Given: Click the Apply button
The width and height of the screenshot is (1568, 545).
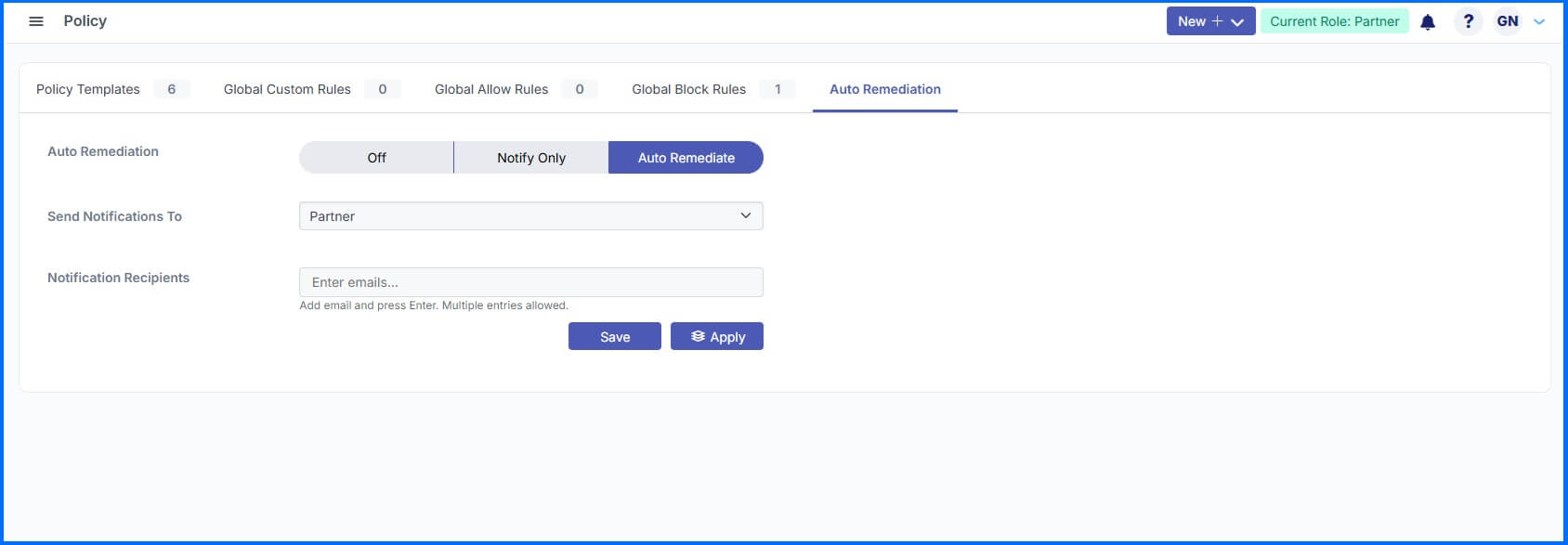Looking at the screenshot, I should click(717, 336).
